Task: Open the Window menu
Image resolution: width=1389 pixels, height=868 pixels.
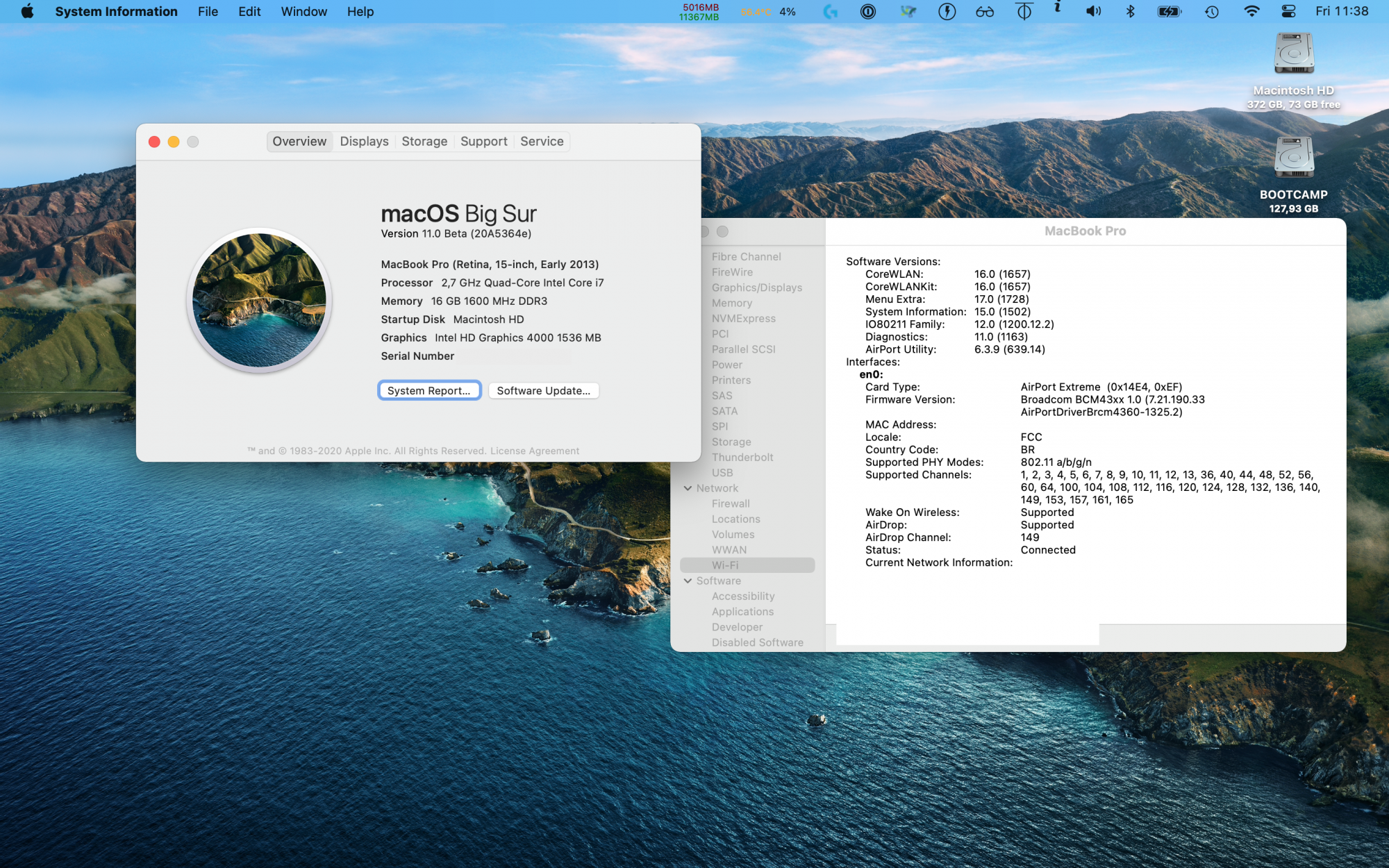Action: (x=303, y=11)
